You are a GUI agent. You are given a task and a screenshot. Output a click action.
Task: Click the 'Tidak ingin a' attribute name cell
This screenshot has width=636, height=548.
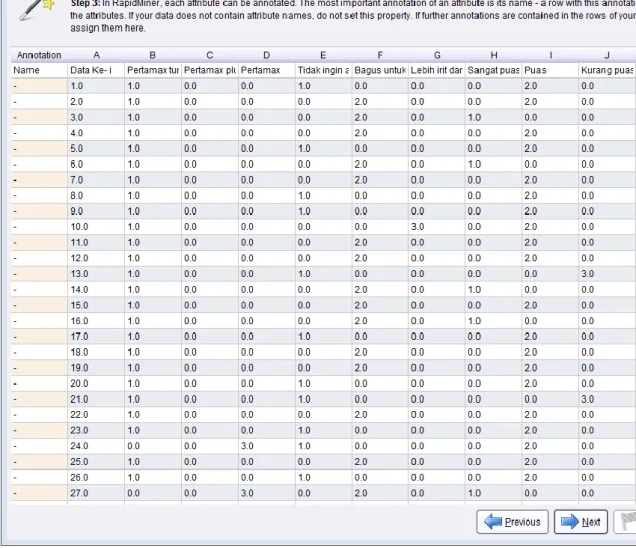point(323,70)
